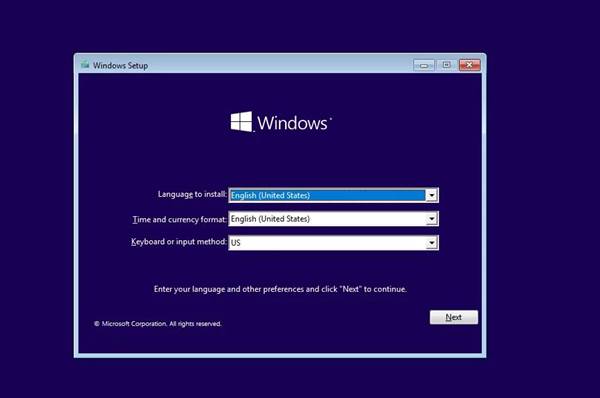Open the Language to install dropdown arrow
Screen dimensions: 600x398
point(432,196)
